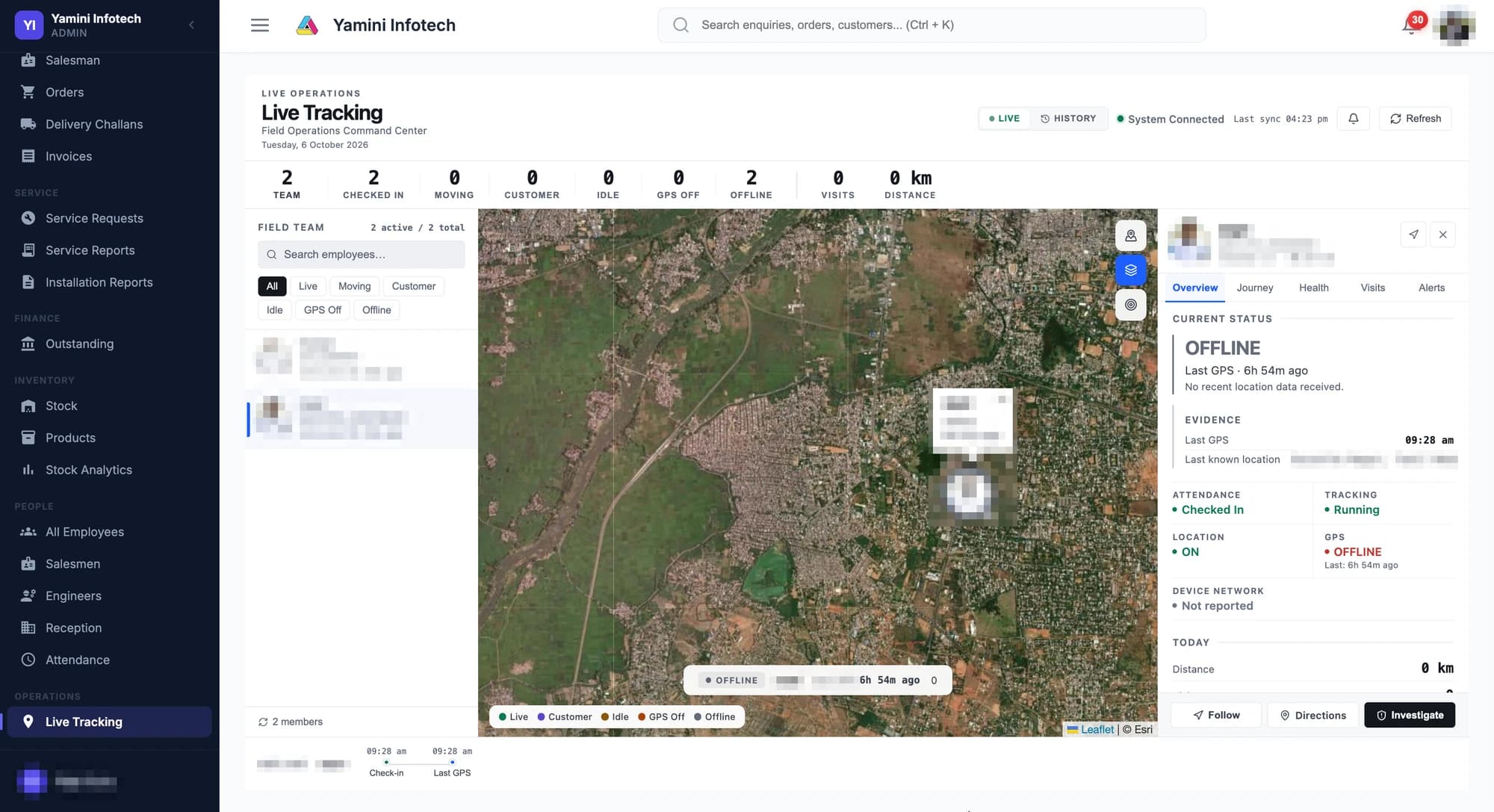Screen dimensions: 1494x812
Task: Open Service Requests in sidebar
Action: 110,219
